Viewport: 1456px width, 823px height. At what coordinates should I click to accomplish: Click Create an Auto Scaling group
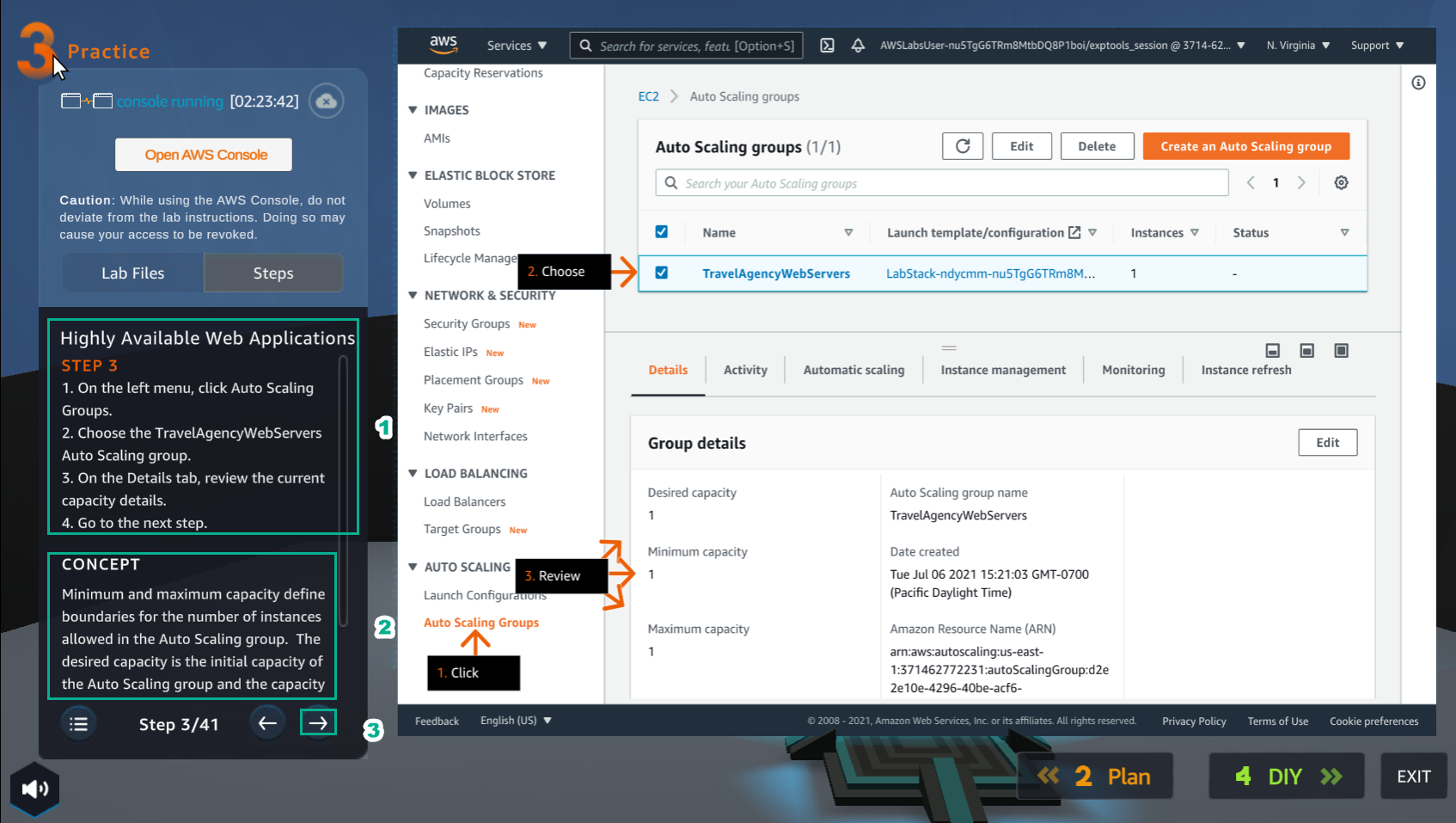pyautogui.click(x=1246, y=146)
